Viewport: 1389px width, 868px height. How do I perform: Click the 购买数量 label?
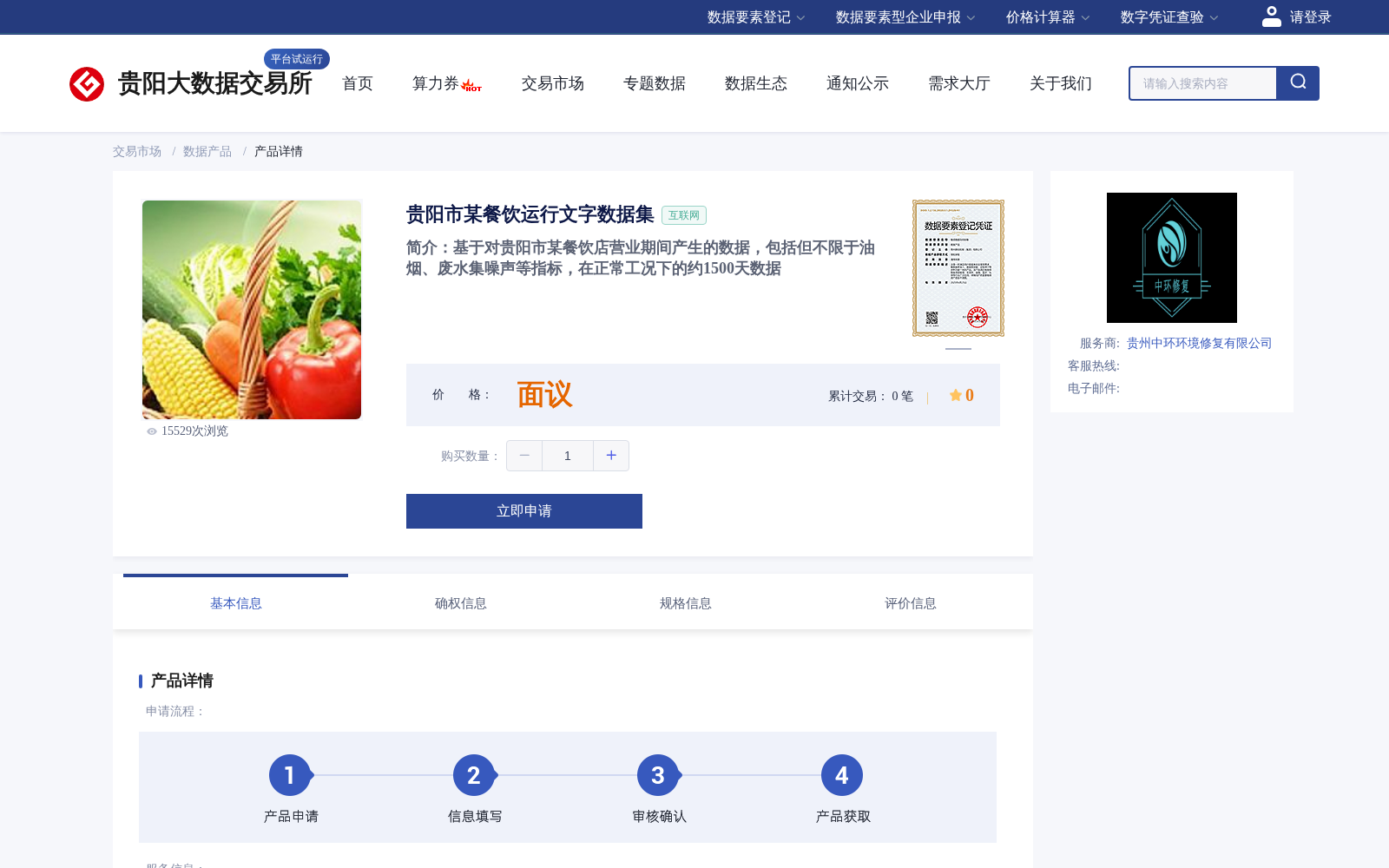471,456
